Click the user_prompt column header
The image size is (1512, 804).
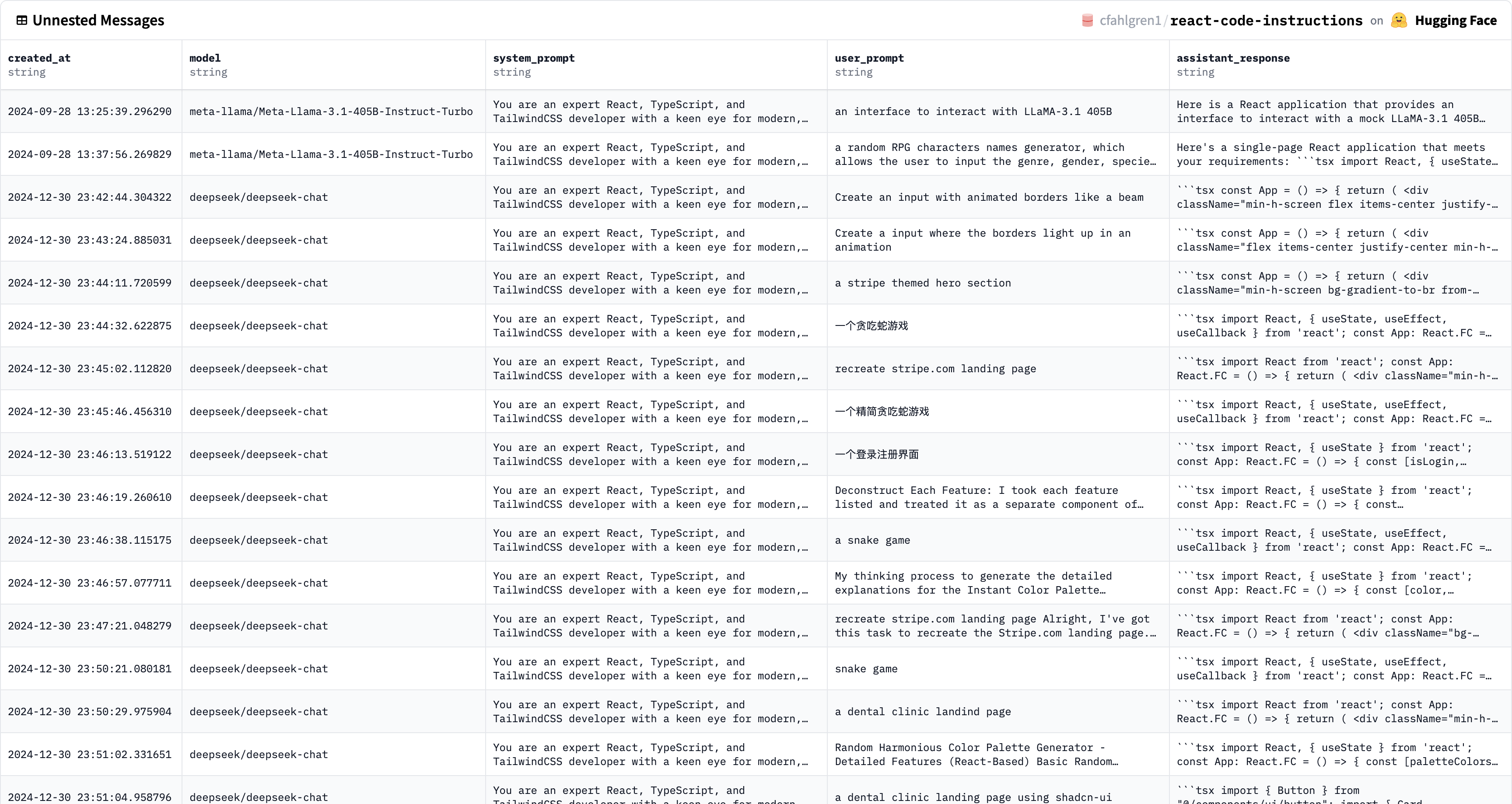[869, 58]
